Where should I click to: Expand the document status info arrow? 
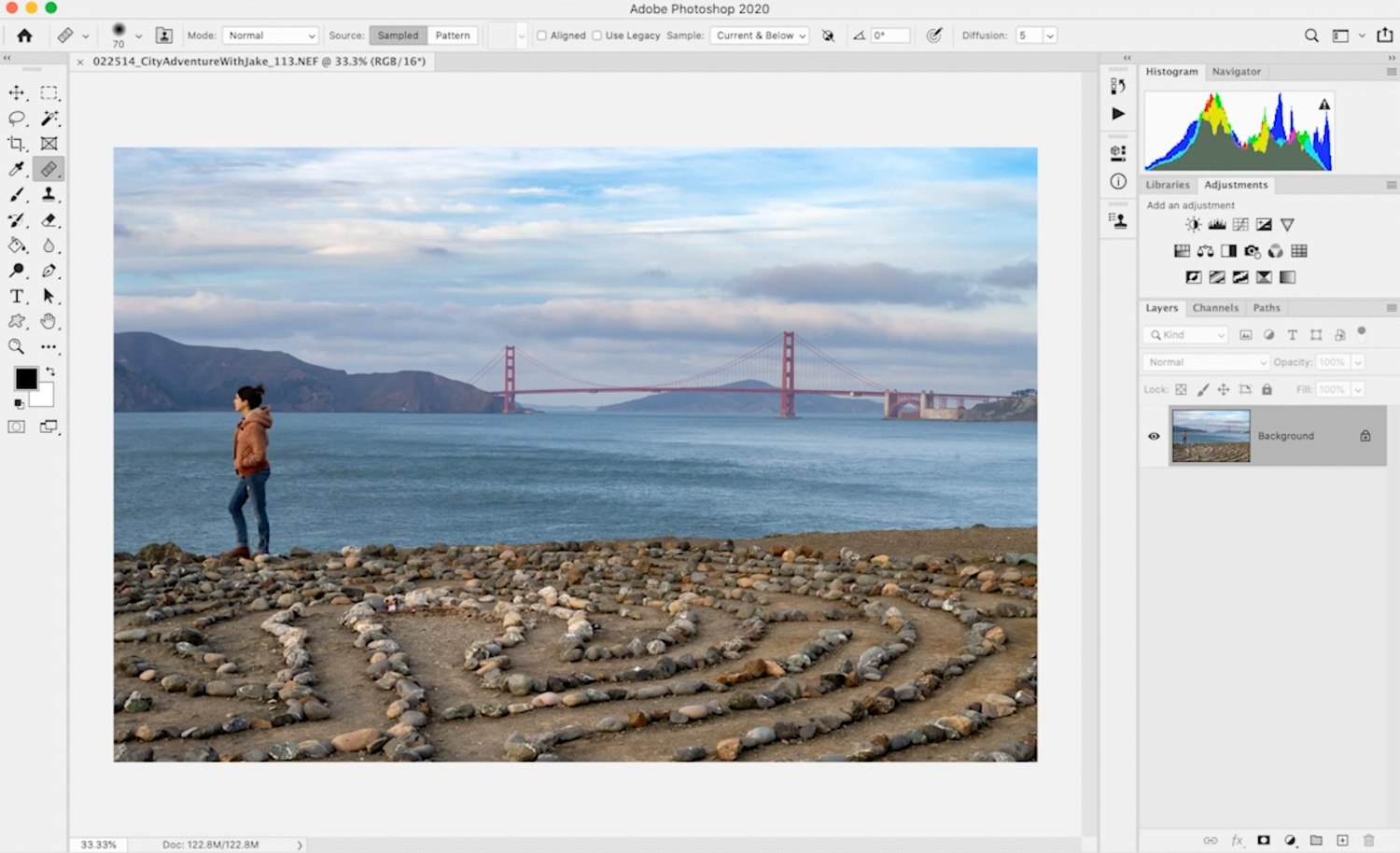[300, 845]
